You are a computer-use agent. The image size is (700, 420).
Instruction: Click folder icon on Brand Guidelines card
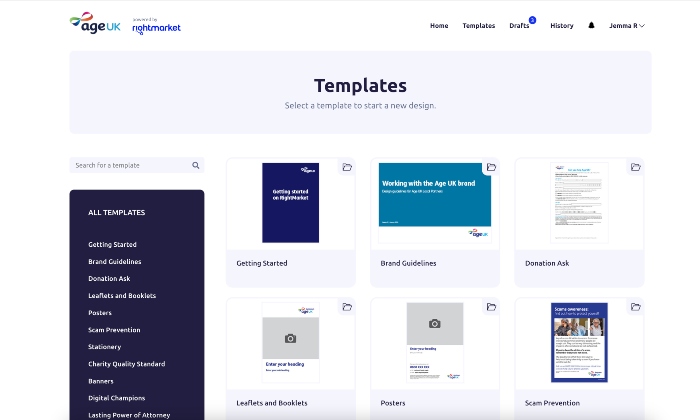tap(491, 167)
